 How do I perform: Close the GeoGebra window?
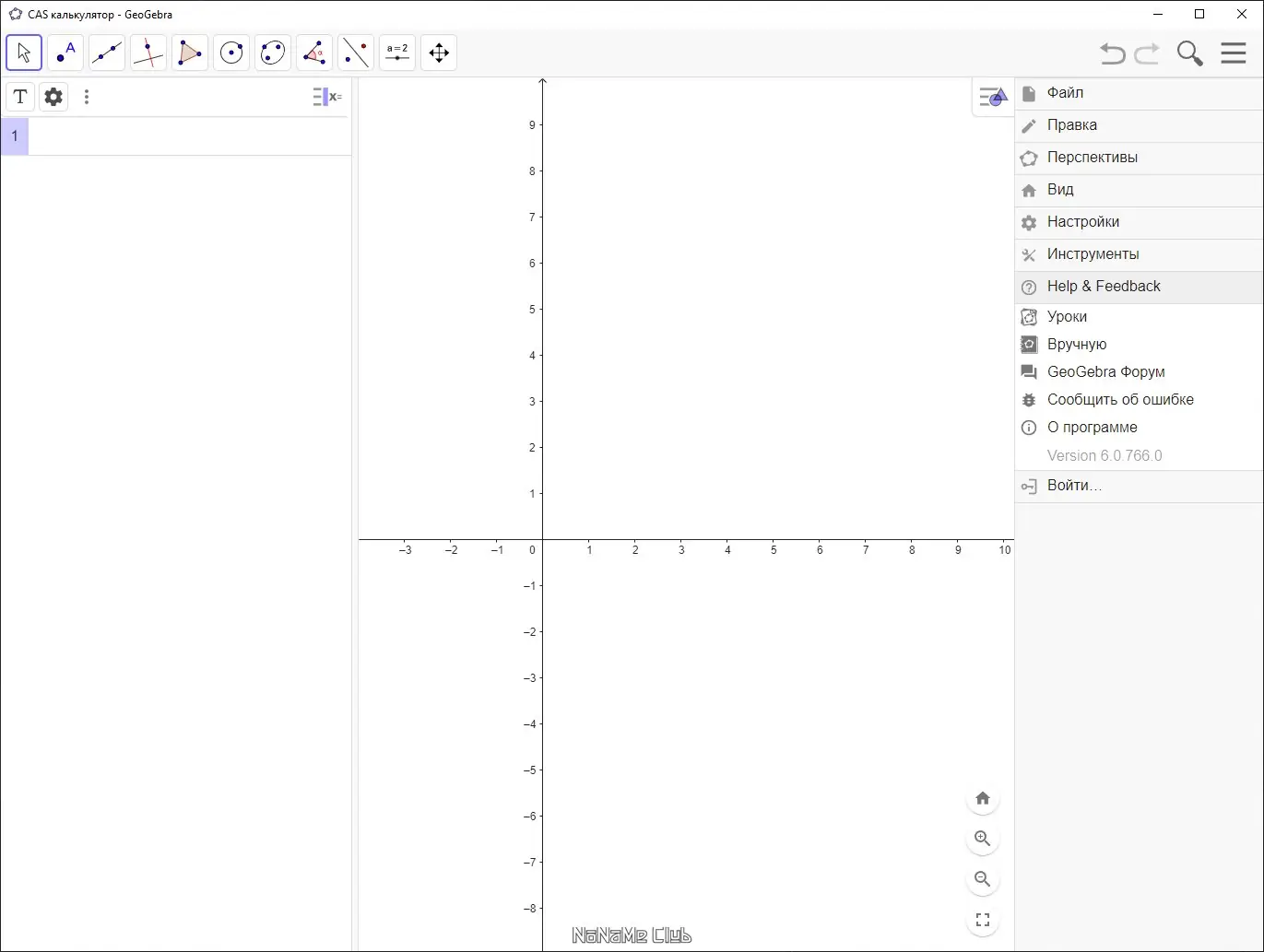coord(1242,14)
